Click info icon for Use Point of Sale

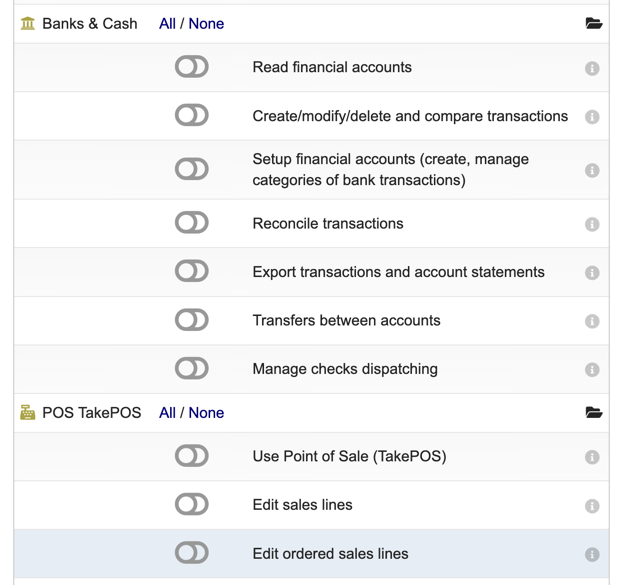point(592,457)
